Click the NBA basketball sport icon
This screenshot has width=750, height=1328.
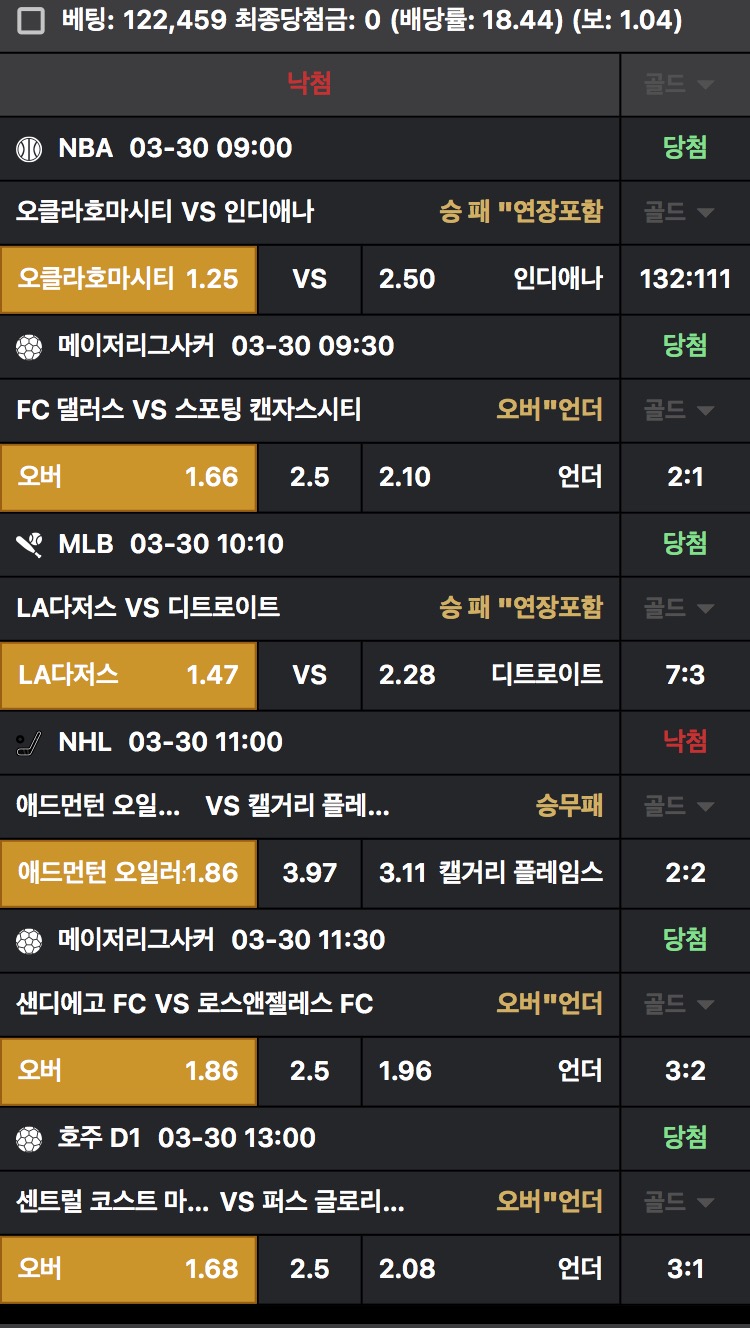(30, 149)
